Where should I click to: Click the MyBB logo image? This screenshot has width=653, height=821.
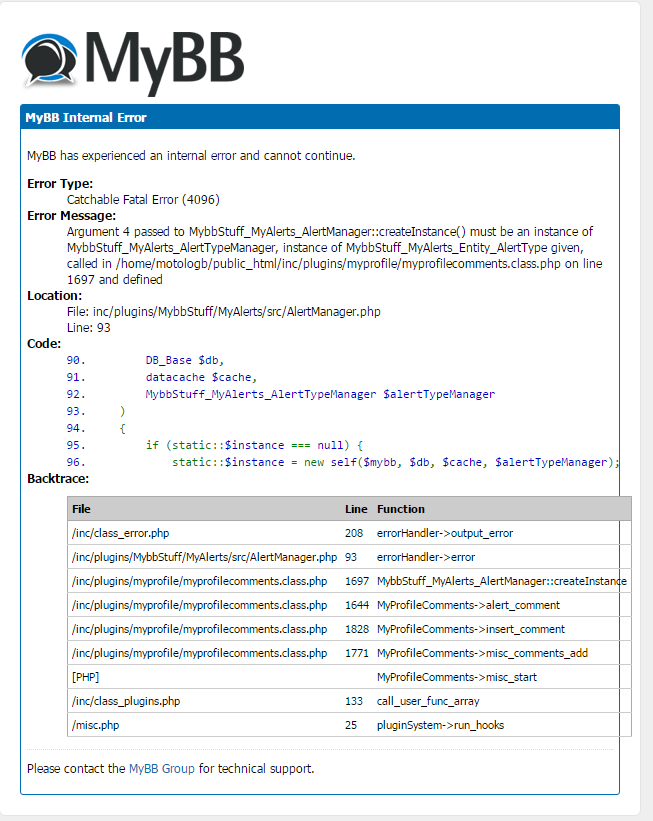[133, 63]
